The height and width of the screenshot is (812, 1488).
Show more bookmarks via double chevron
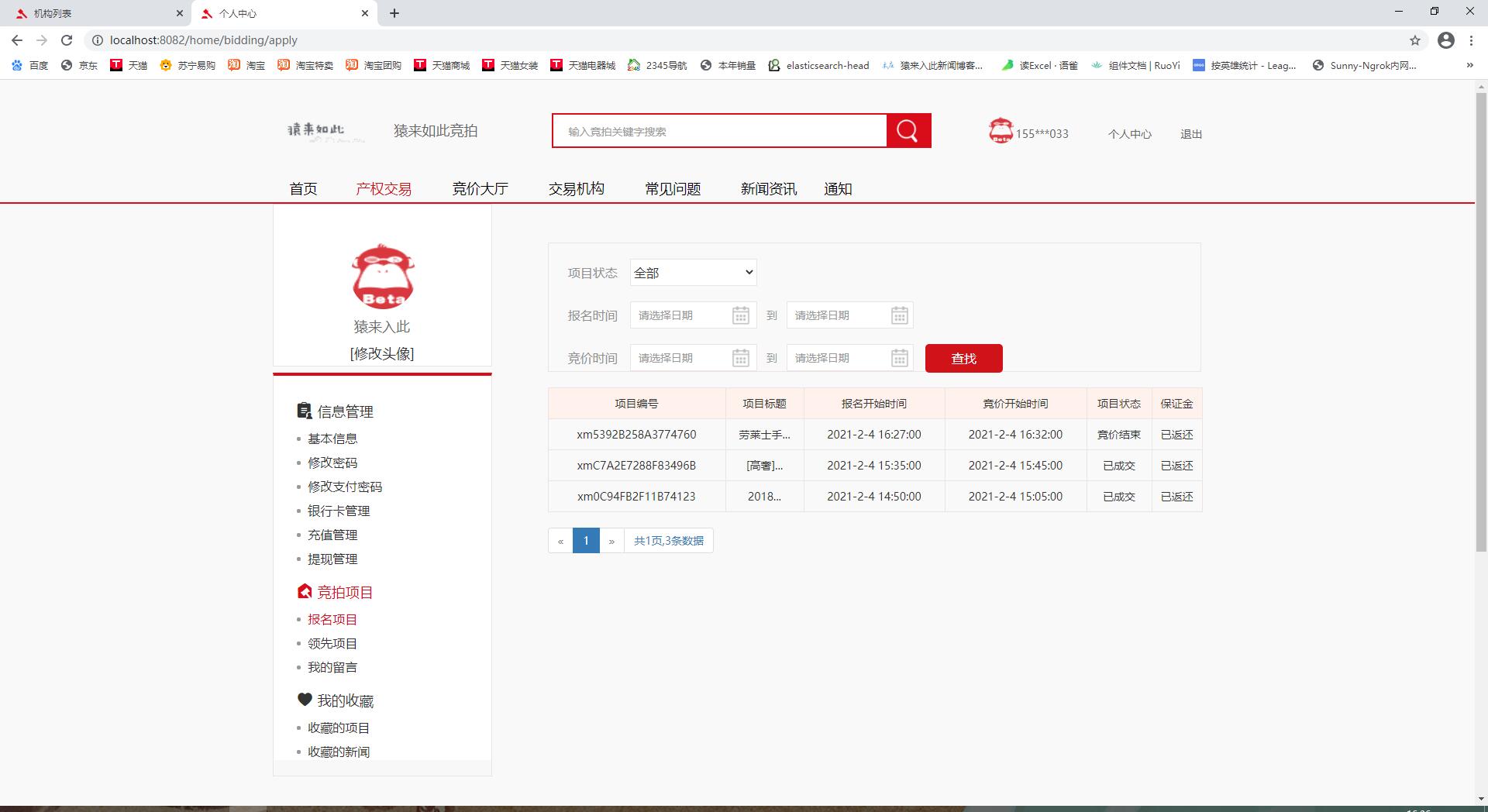pos(1470,65)
